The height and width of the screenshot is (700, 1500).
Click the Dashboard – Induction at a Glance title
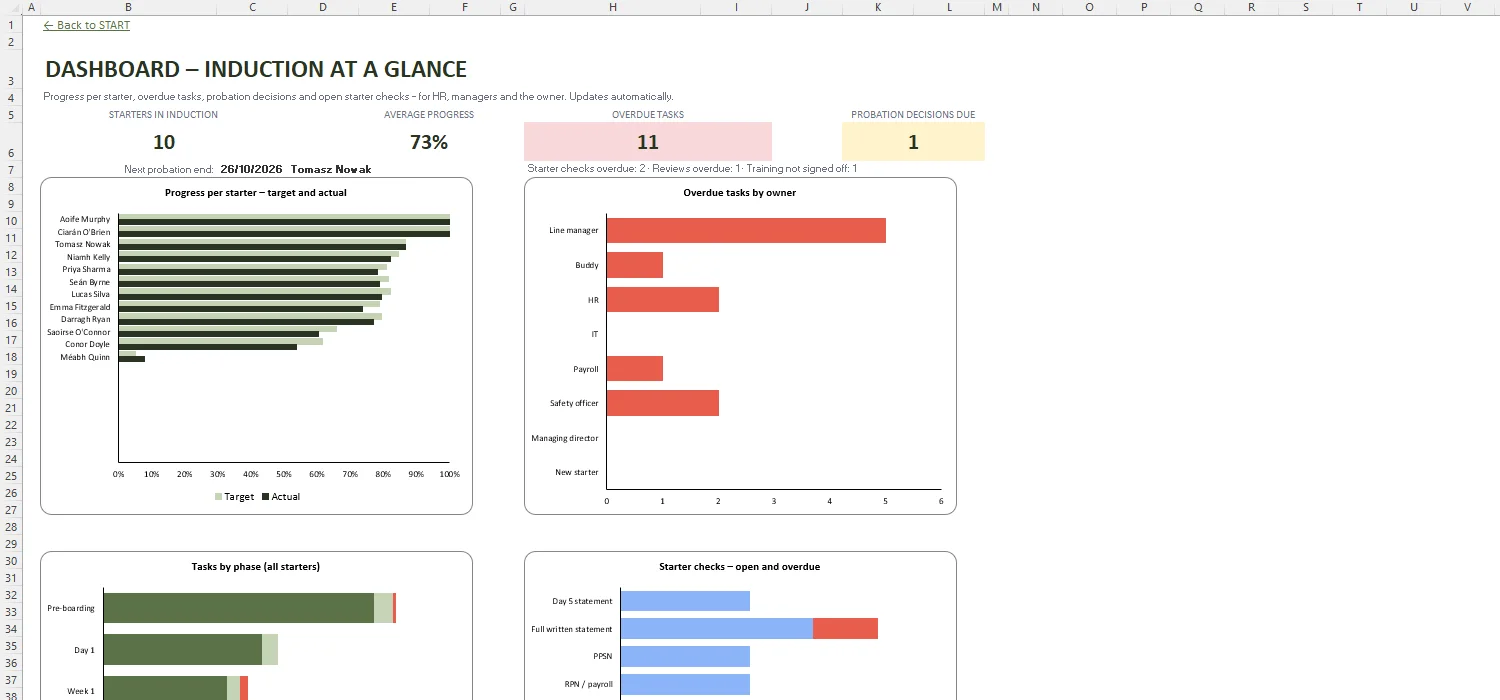point(256,69)
